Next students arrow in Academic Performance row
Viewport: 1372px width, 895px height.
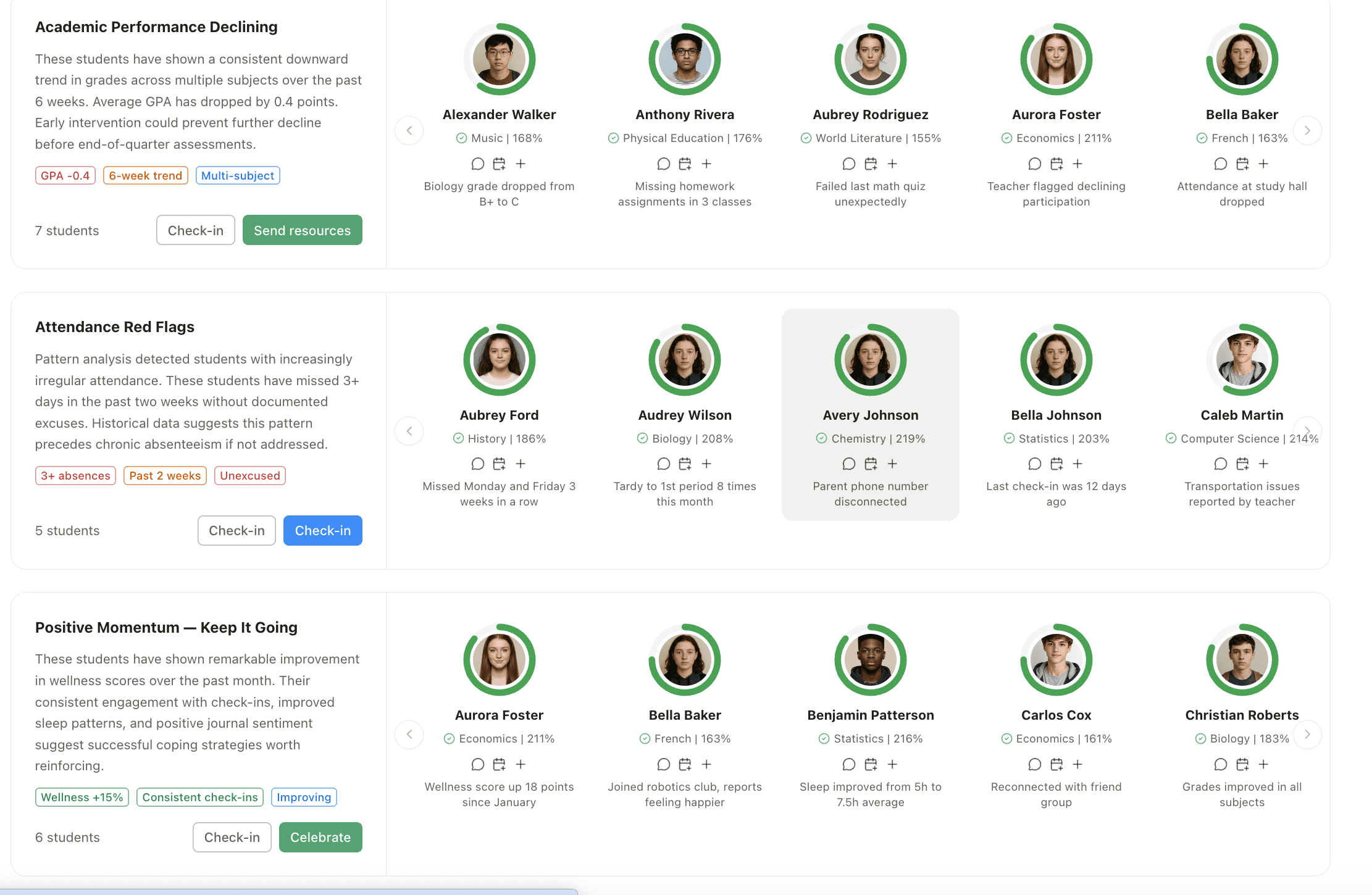point(1307,130)
